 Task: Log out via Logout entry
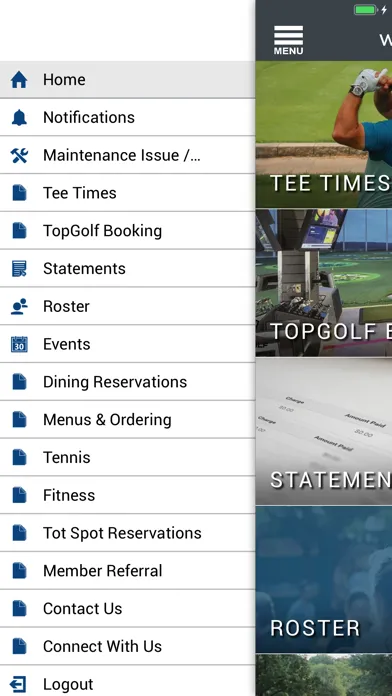(127, 681)
